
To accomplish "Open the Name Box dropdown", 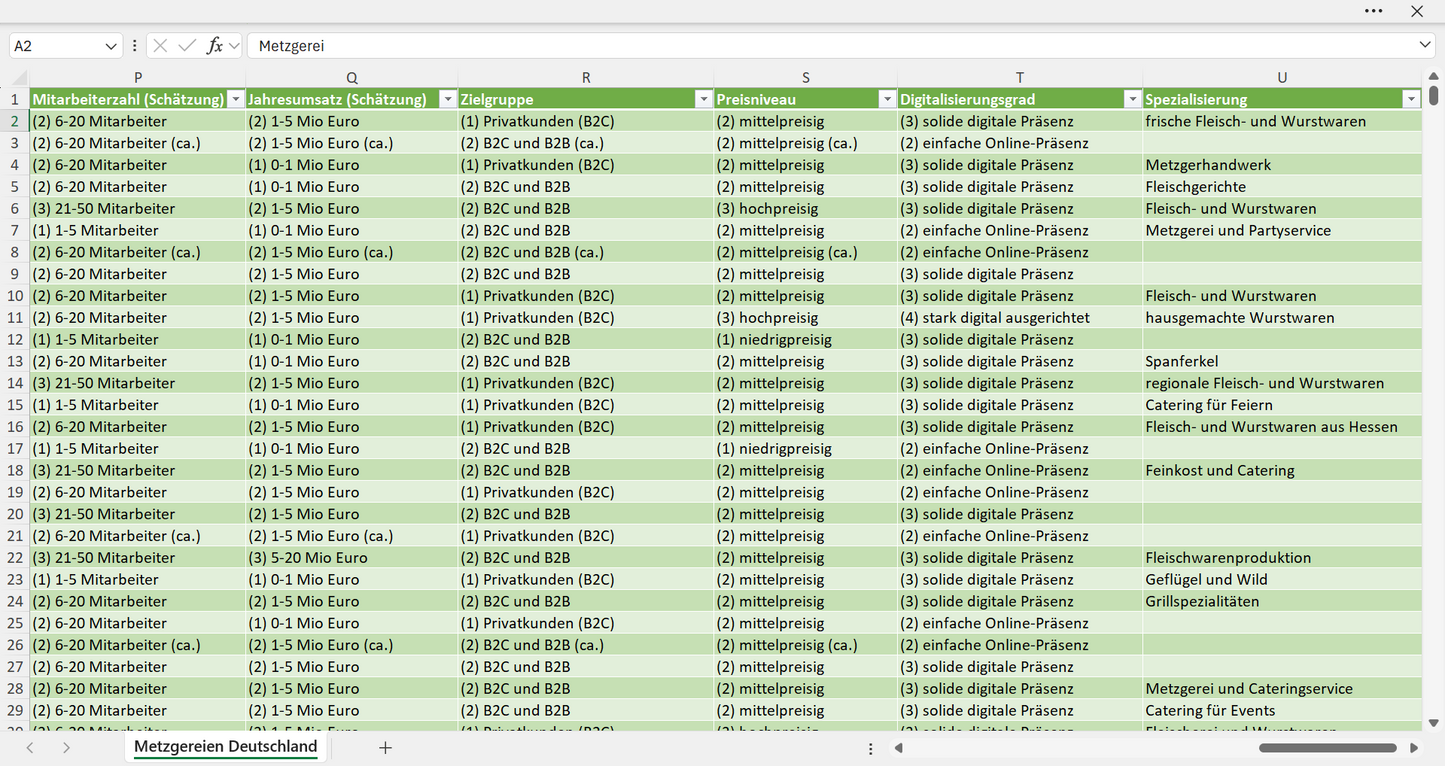I will [110, 46].
